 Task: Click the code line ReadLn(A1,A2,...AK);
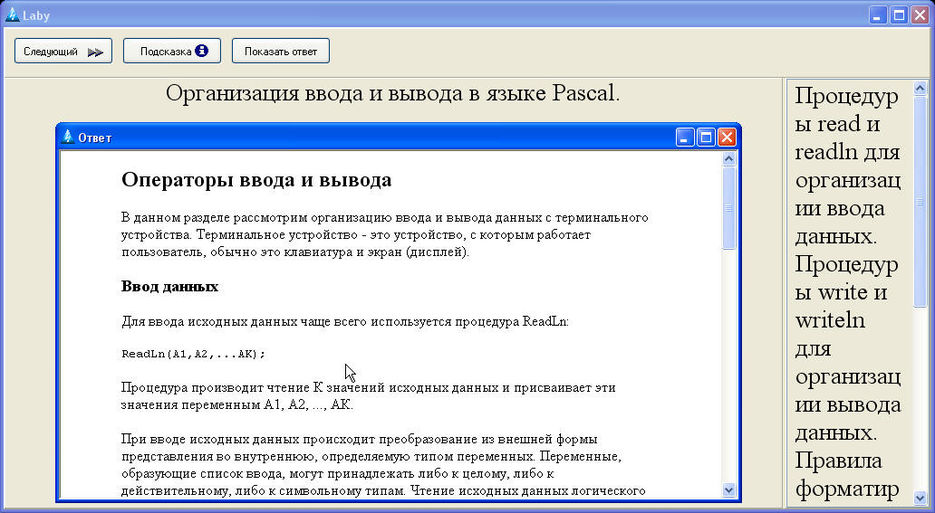(x=193, y=354)
